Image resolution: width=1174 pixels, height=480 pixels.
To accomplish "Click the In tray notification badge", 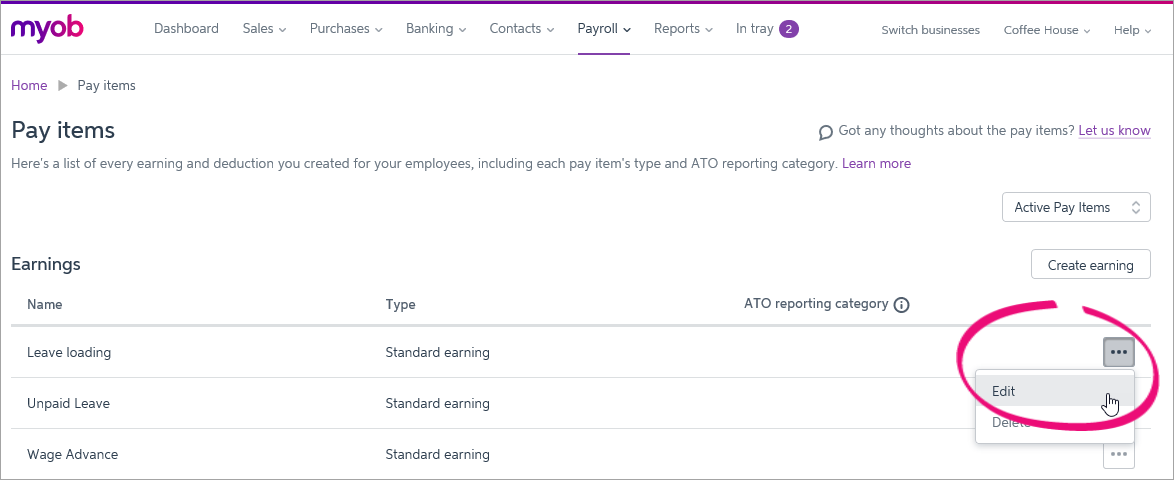I will point(788,29).
